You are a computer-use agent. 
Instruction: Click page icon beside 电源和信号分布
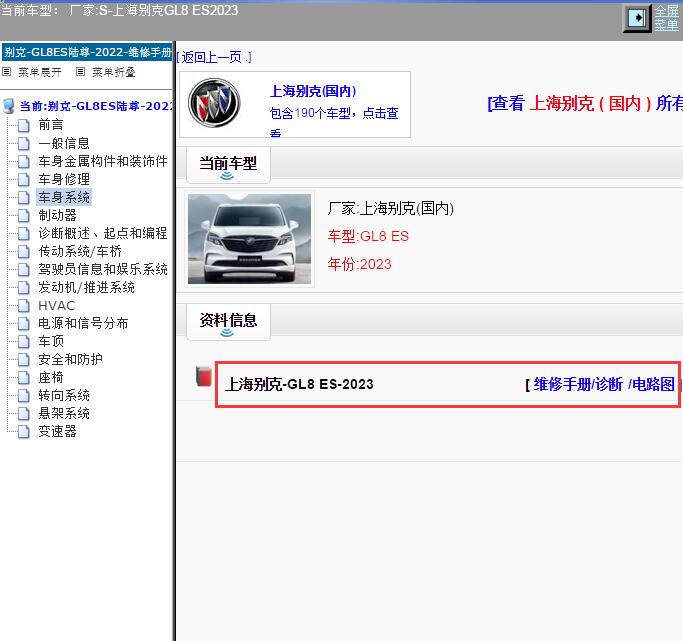point(24,324)
